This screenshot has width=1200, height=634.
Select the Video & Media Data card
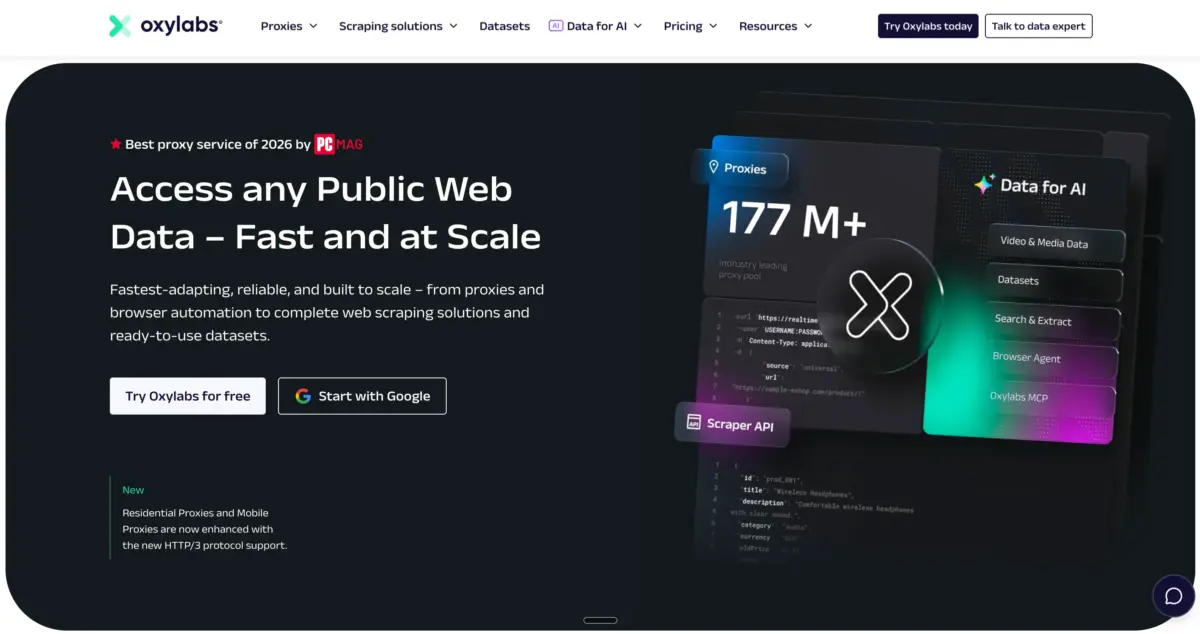1057,243
